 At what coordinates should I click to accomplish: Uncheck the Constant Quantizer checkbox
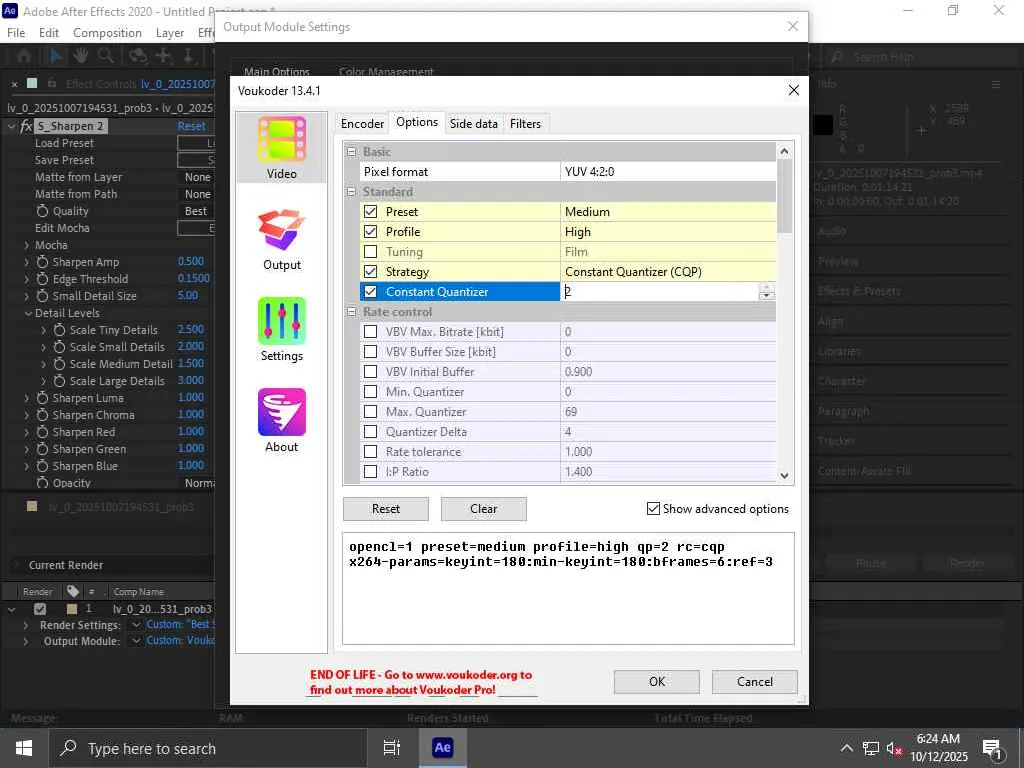click(x=370, y=292)
